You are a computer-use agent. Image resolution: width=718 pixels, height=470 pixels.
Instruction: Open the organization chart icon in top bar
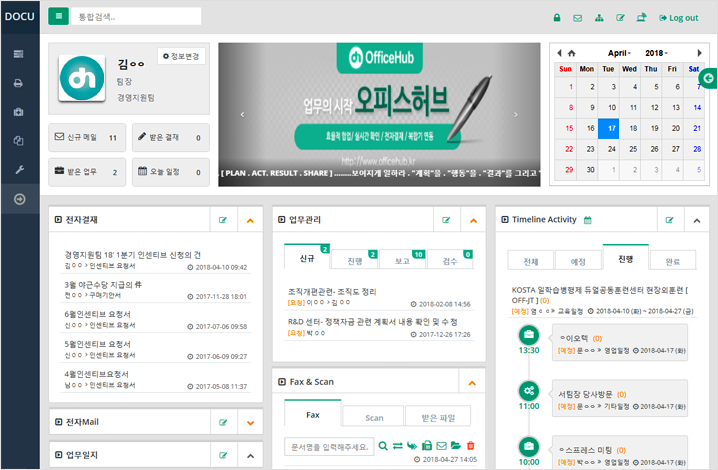(x=599, y=18)
